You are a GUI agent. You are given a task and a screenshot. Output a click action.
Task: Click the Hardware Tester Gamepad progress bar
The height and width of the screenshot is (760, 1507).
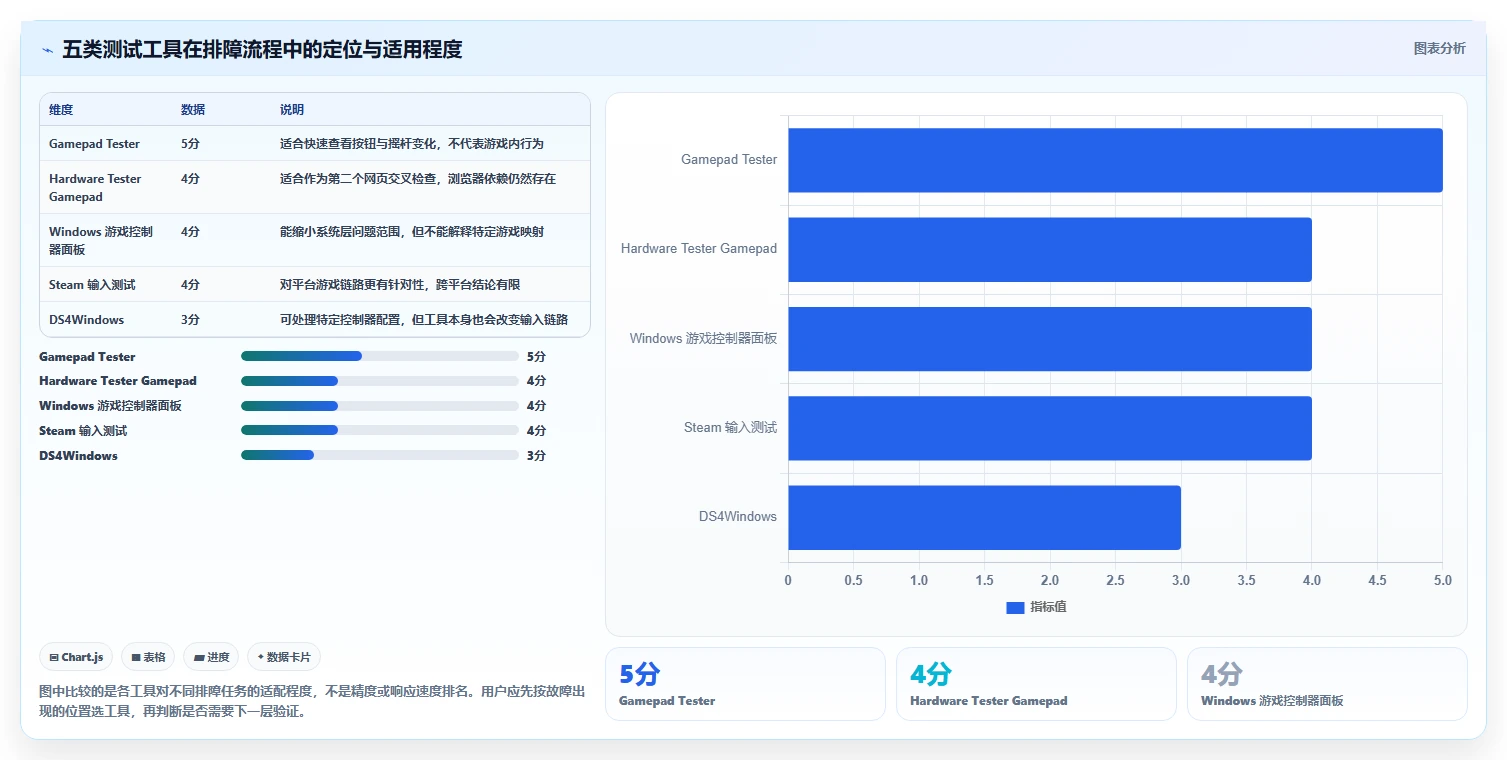380,381
